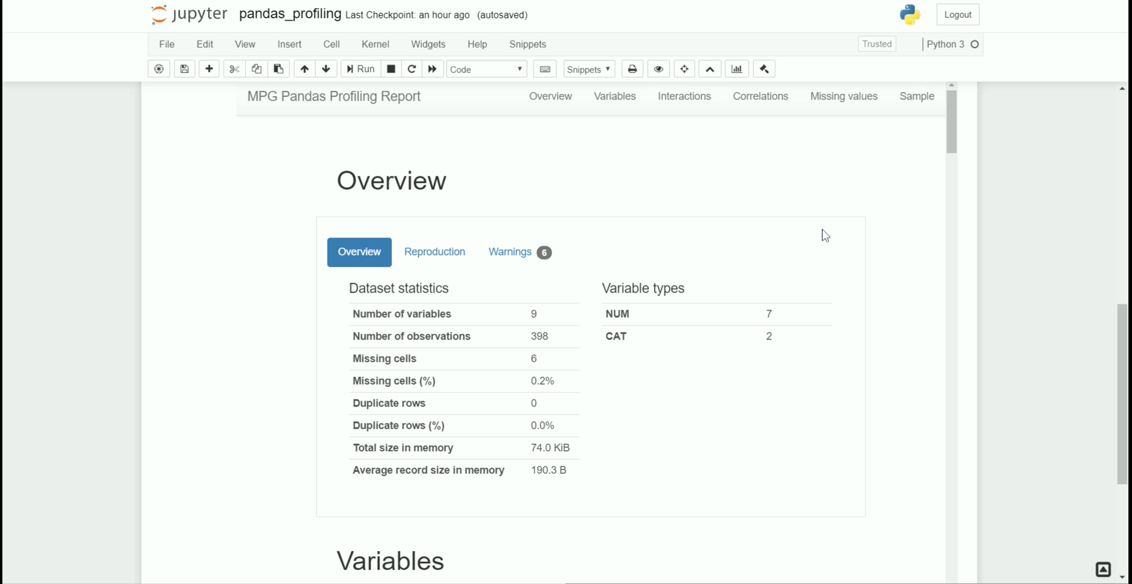Click the '74.0 KiB' memory value
Screen dimensions: 1132x584
tap(550, 448)
